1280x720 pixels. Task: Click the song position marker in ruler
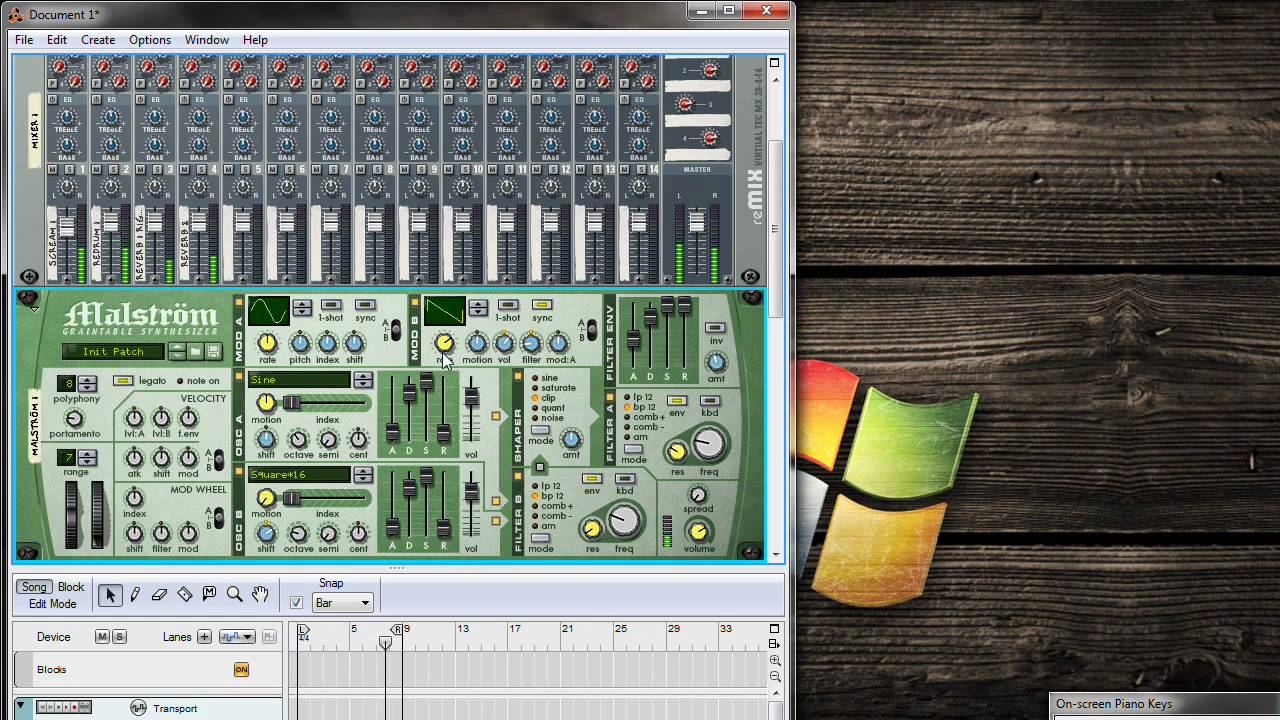pos(385,642)
